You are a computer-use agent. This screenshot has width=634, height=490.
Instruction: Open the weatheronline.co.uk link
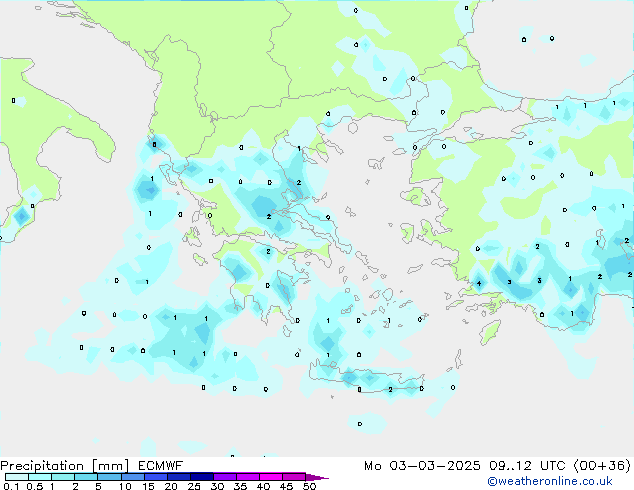click(550, 481)
